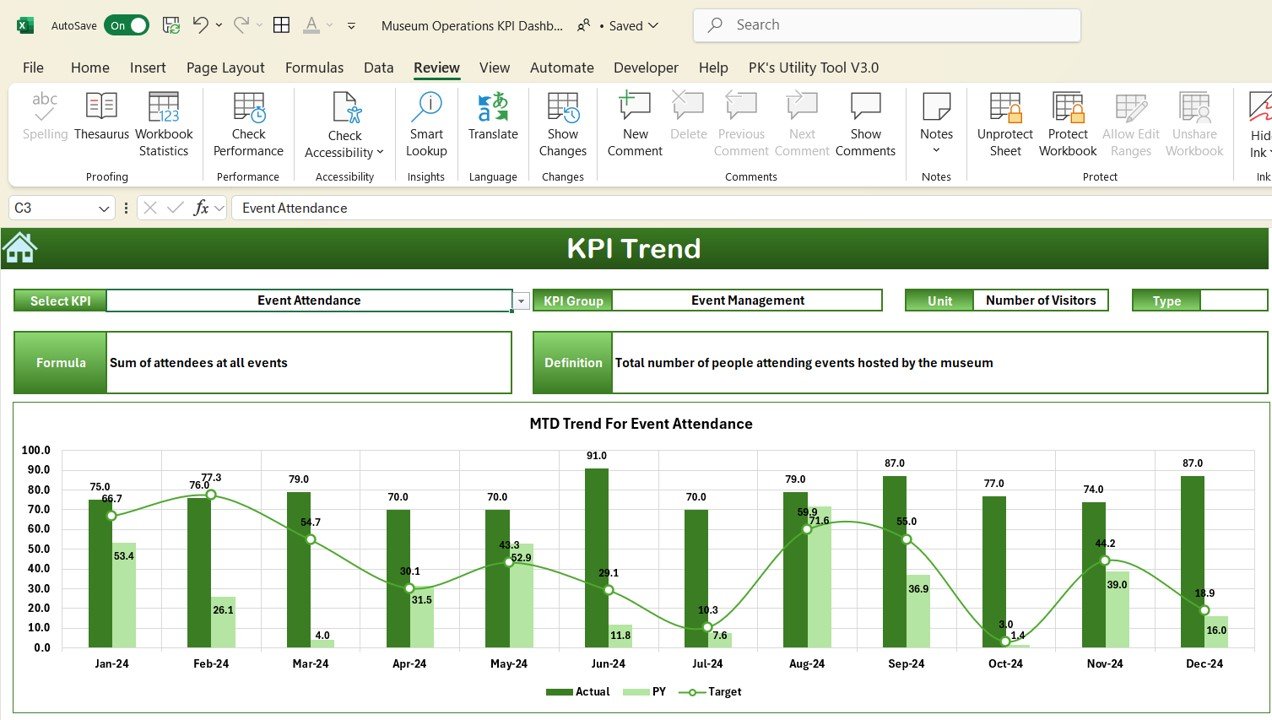Screen dimensions: 1272x720
Task: Click Protect Workbook
Action: [x=1068, y=124]
